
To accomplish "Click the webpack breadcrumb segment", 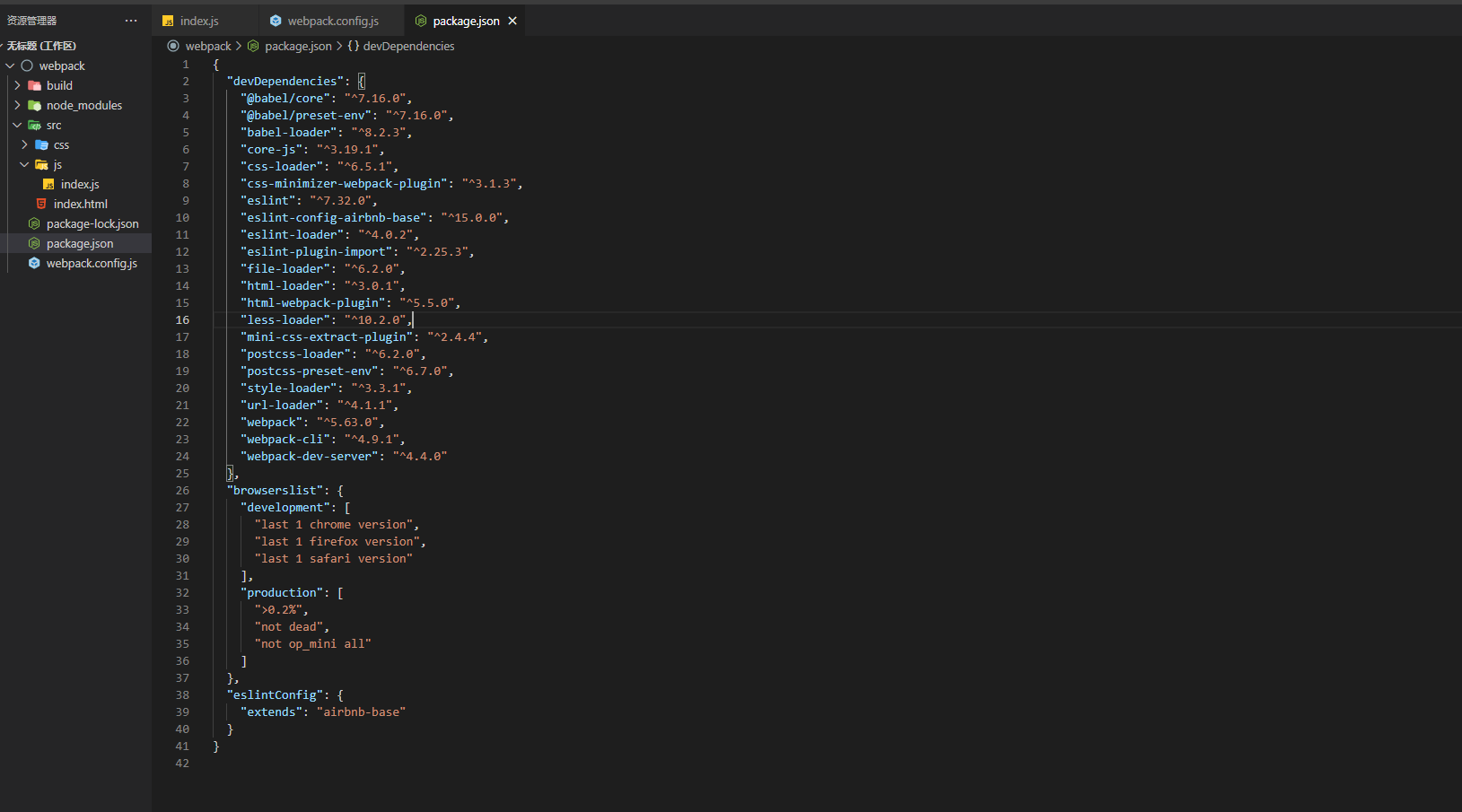I will pyautogui.click(x=208, y=46).
